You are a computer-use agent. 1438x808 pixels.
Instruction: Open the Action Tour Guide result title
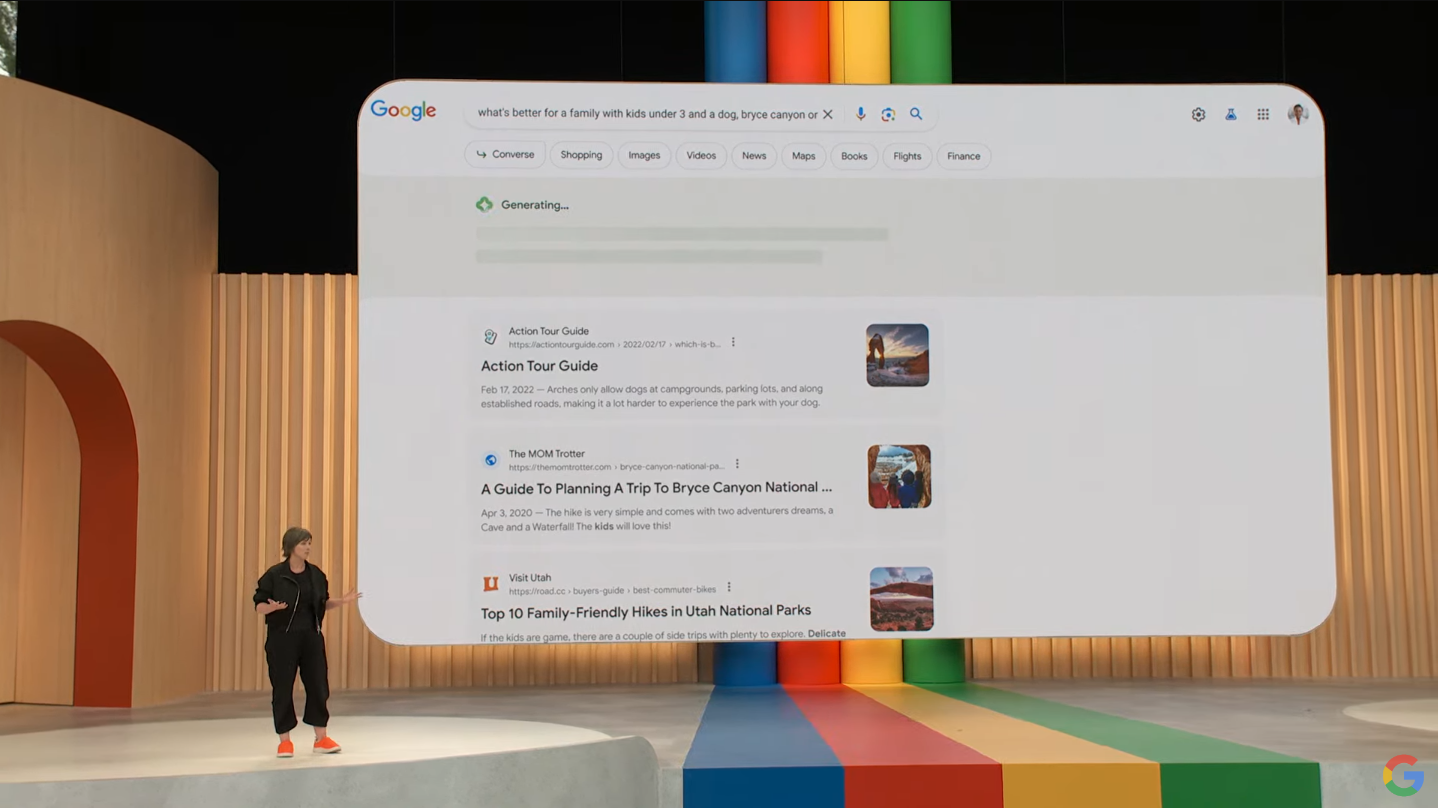pyautogui.click(x=539, y=366)
